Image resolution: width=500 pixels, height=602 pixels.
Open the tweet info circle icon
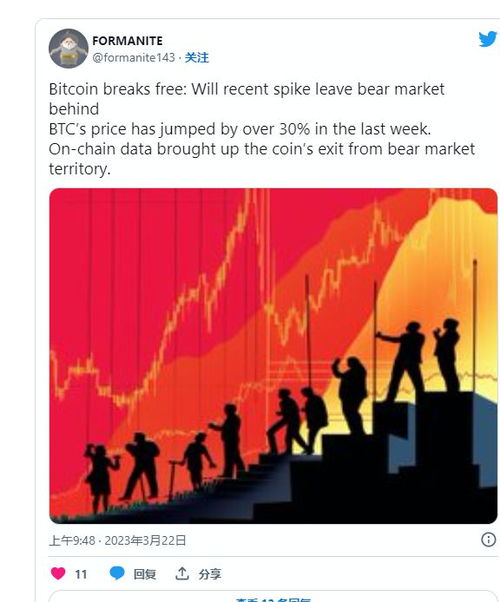point(488,540)
